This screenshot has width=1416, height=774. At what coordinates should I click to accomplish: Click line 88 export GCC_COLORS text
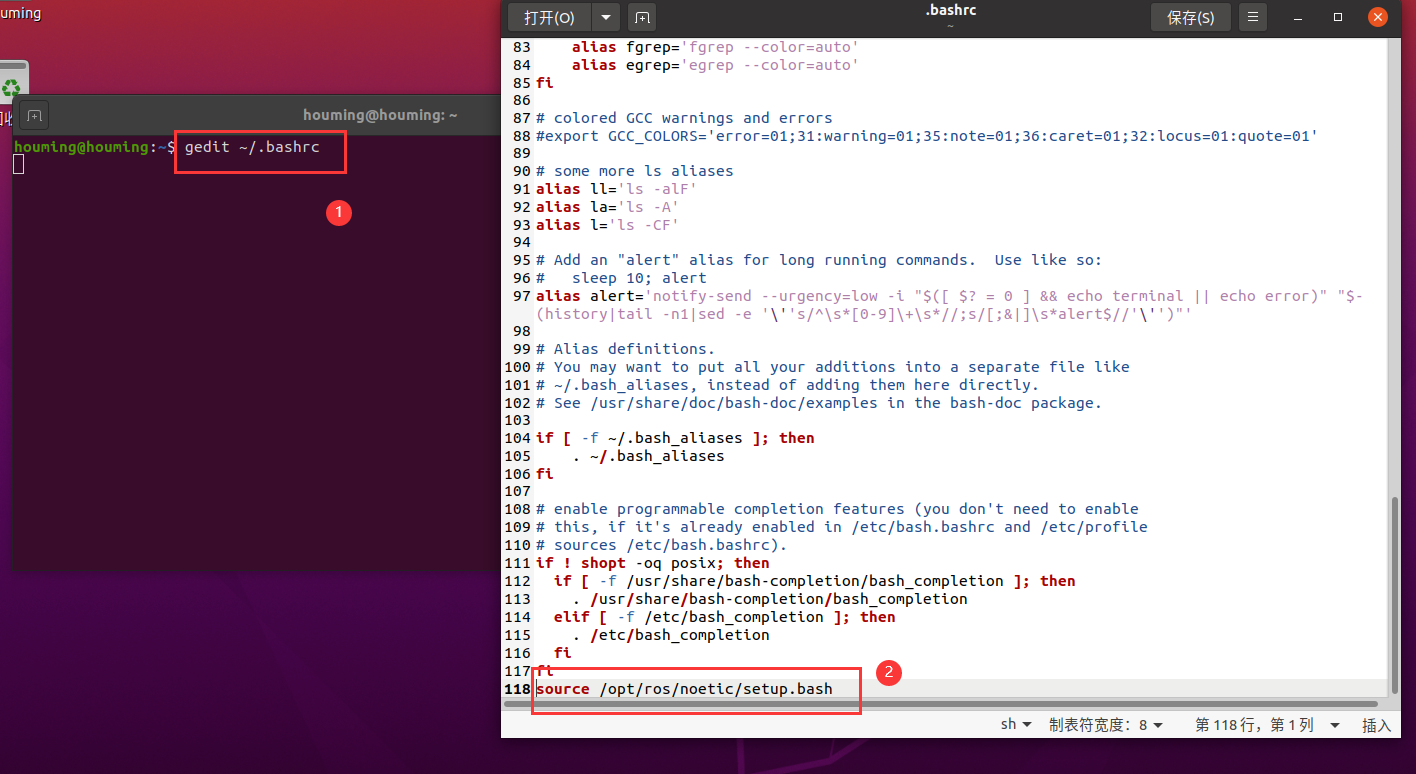[x=926, y=135]
